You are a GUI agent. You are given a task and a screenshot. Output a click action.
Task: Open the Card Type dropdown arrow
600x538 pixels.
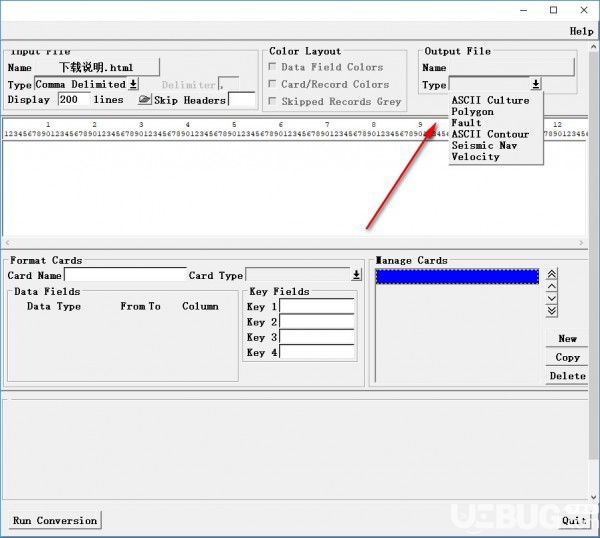coord(356,275)
